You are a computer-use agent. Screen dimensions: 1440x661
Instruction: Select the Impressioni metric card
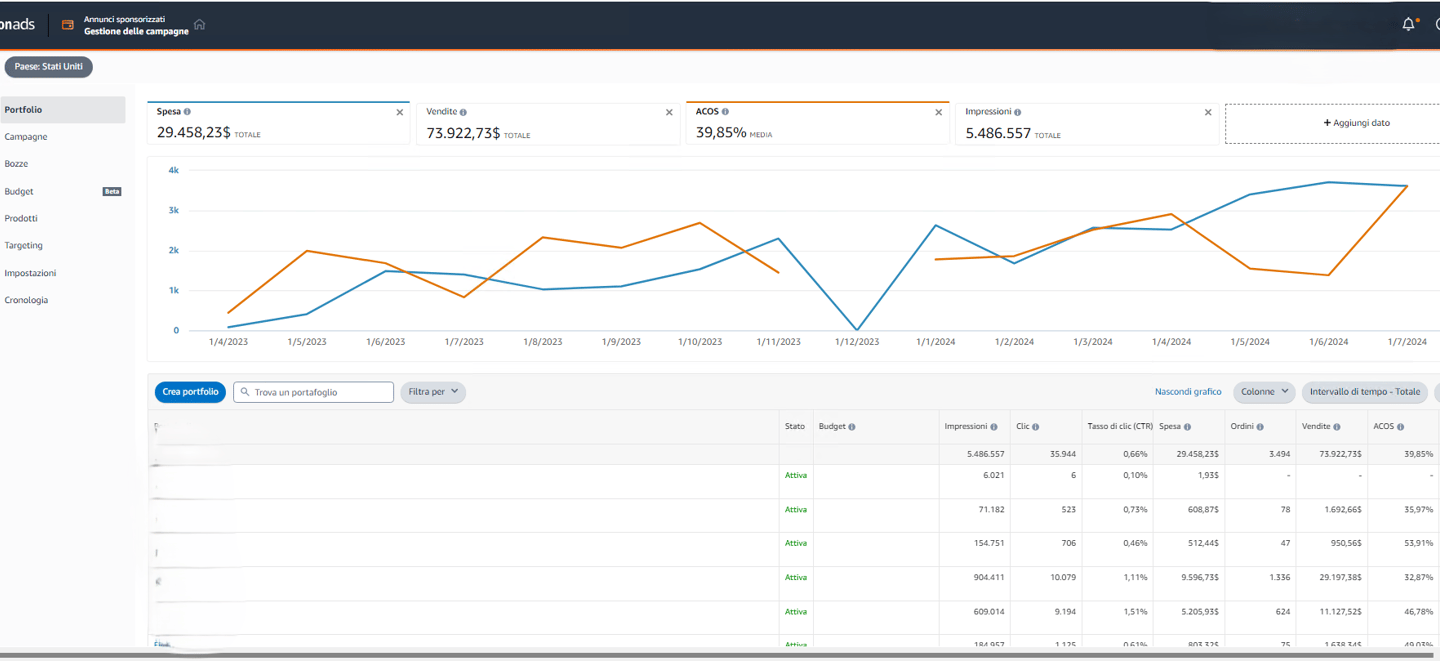(1087, 123)
